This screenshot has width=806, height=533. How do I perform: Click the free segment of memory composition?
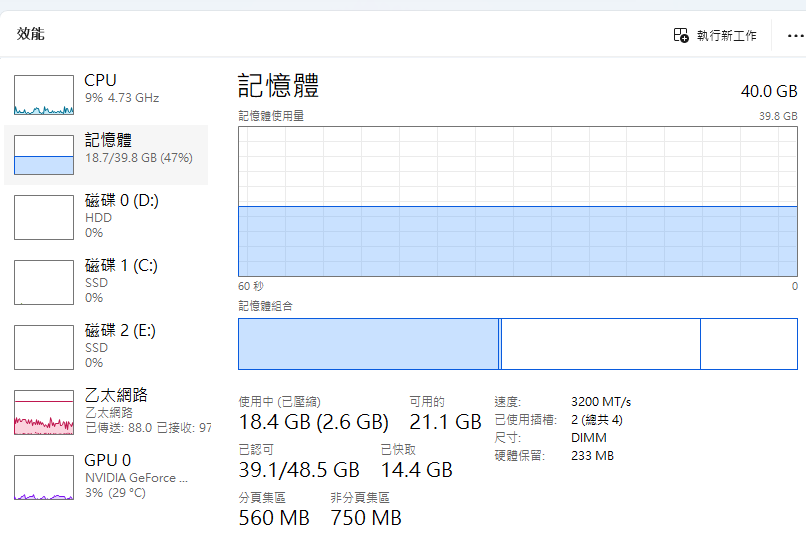pos(748,344)
